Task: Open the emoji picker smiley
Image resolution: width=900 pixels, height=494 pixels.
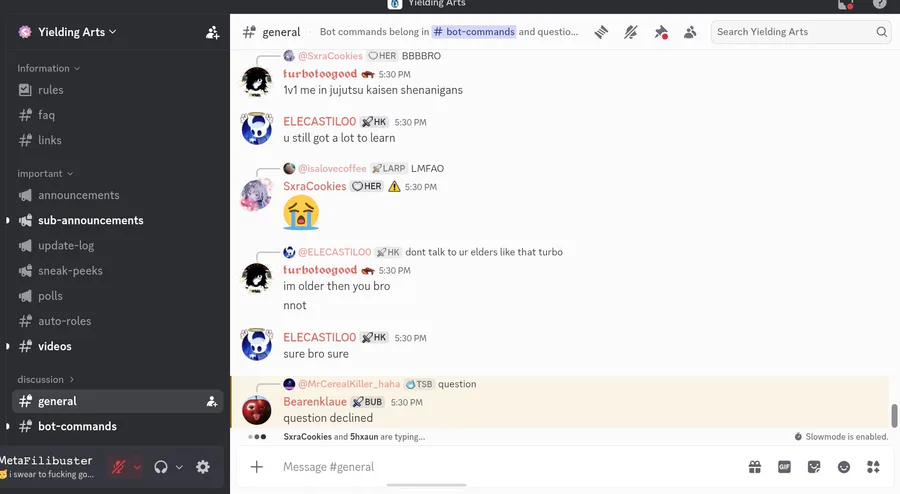Action: coord(844,467)
